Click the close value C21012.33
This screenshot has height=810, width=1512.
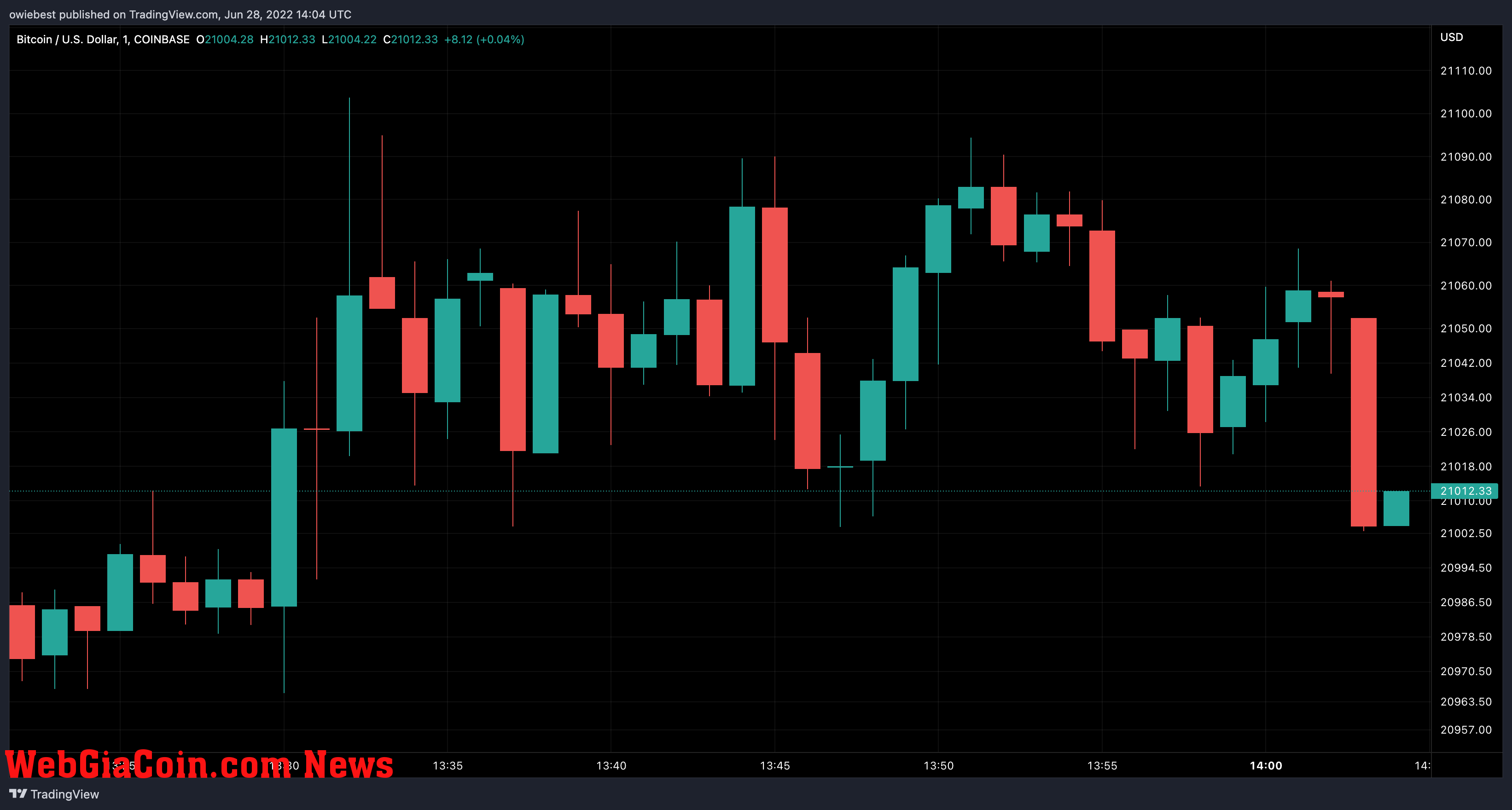click(x=410, y=39)
